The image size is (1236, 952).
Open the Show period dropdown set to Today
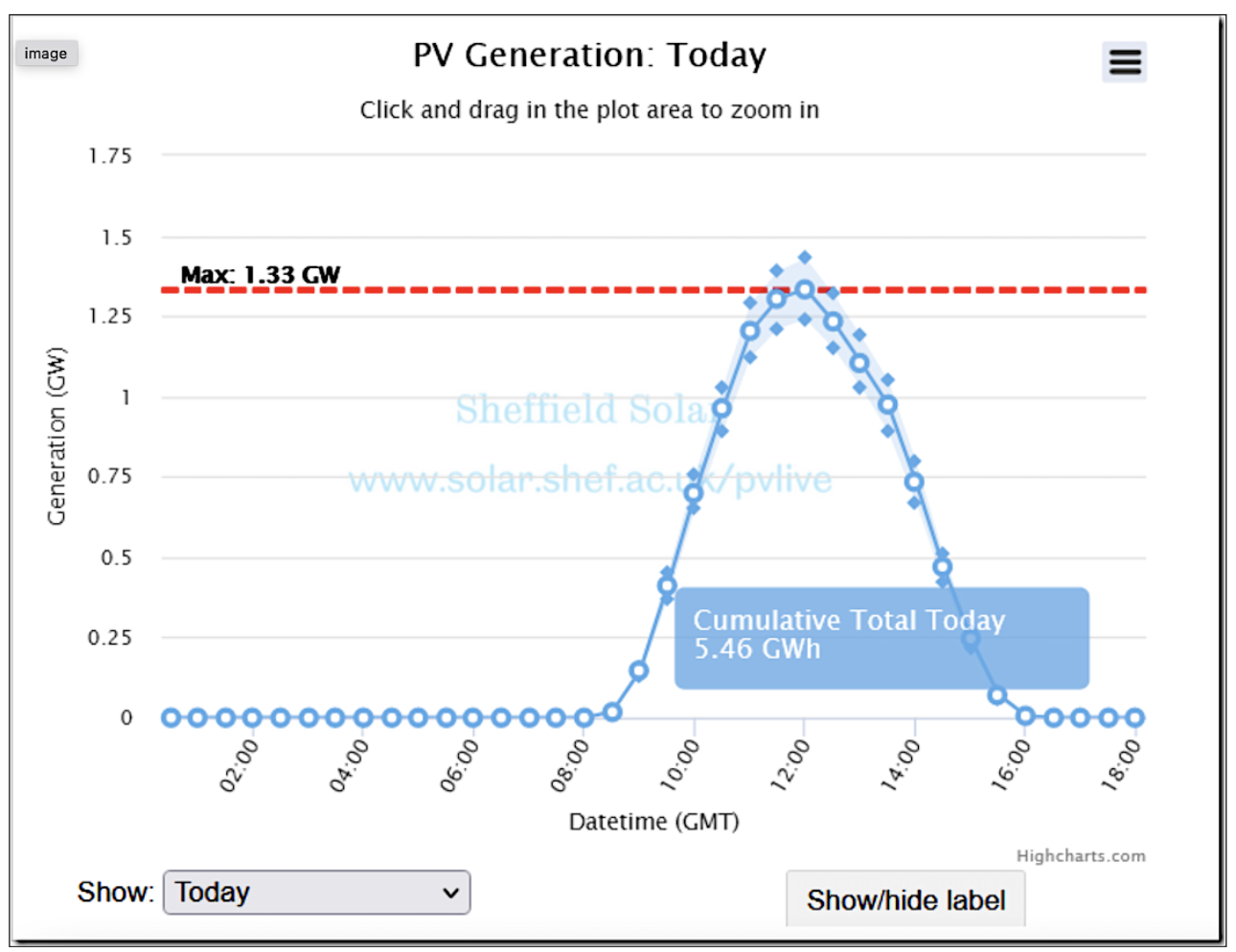[x=317, y=893]
